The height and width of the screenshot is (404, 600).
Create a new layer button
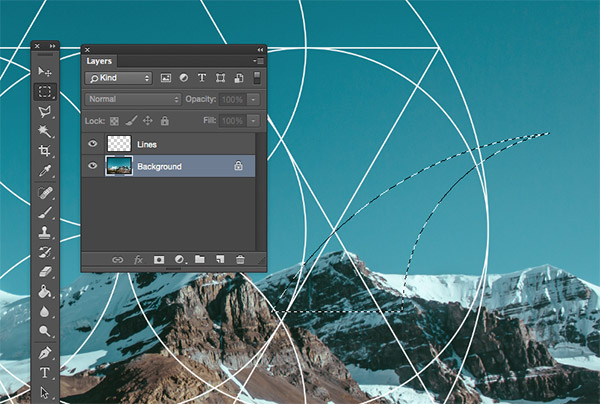(x=220, y=259)
